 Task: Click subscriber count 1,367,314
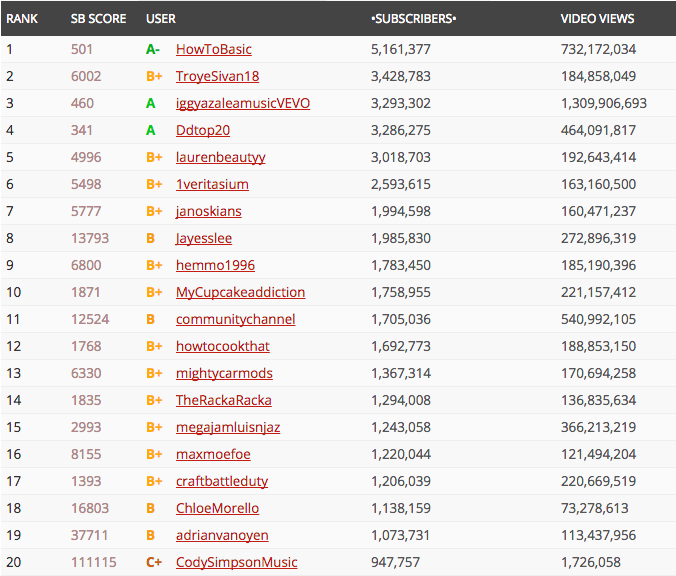click(401, 373)
